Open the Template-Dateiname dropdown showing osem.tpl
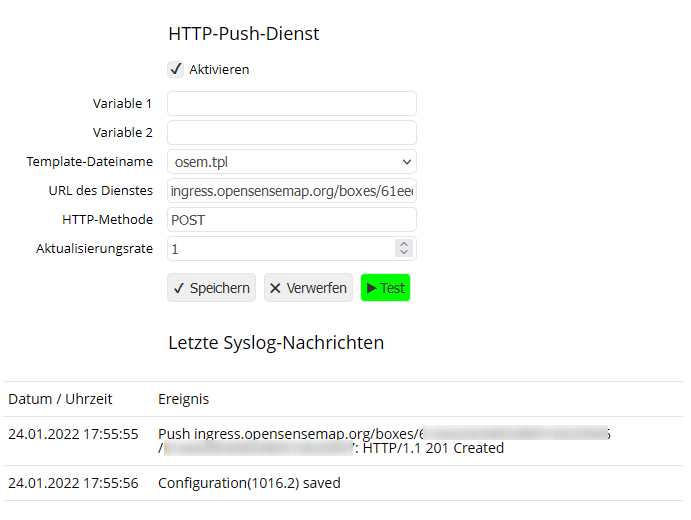 pos(291,161)
